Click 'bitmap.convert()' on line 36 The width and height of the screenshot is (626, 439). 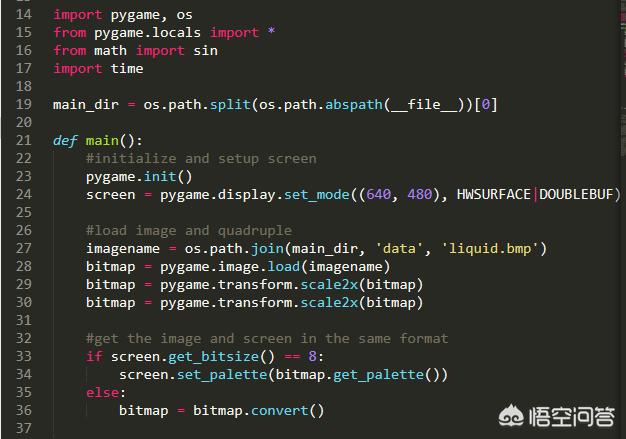259,410
